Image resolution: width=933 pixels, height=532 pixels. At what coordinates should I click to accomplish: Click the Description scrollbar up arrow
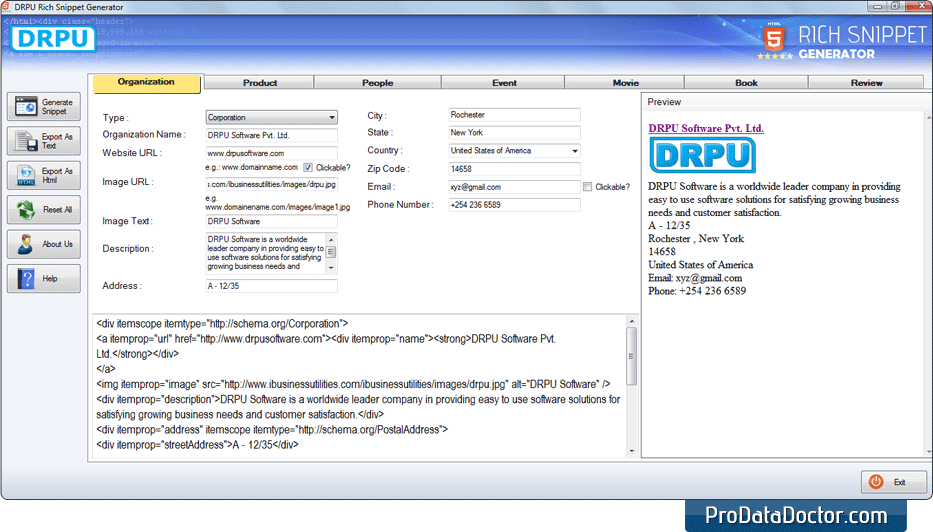331,239
